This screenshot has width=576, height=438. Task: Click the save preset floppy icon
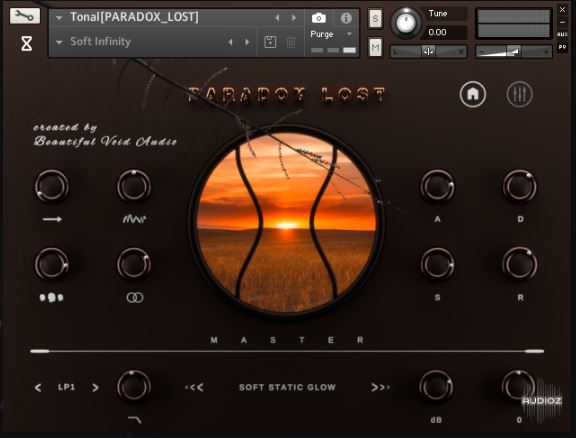click(270, 42)
